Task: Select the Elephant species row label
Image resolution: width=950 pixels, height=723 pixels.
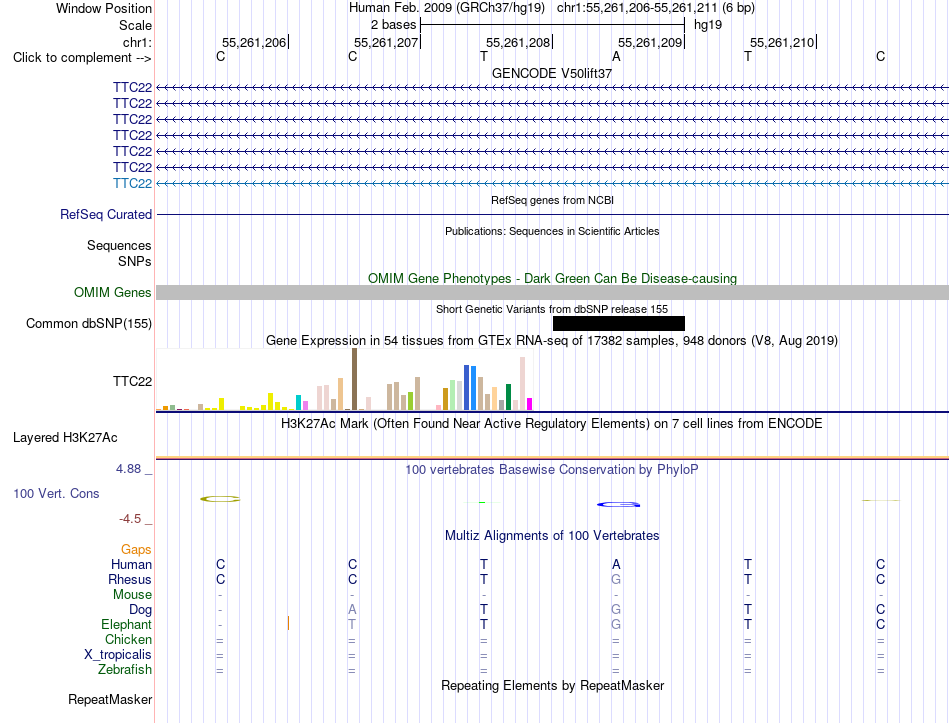Action: click(127, 625)
